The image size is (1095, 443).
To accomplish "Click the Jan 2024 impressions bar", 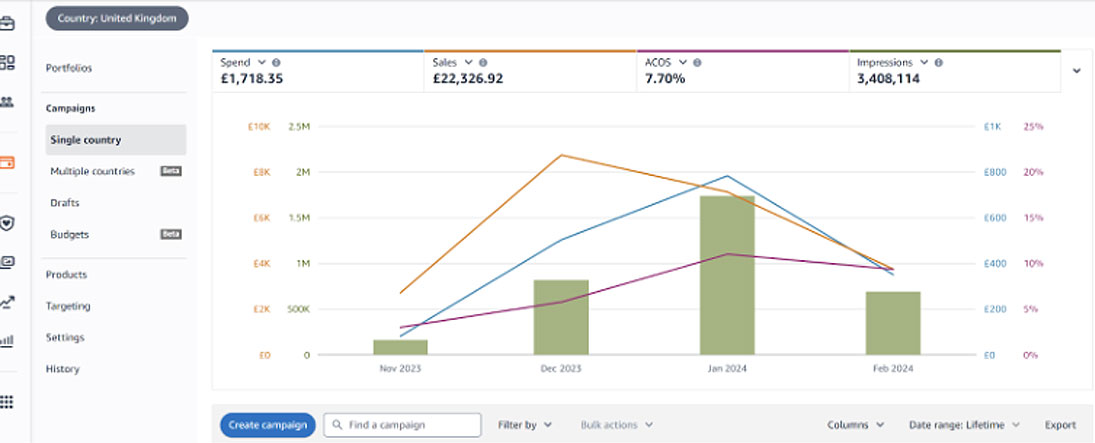I will [727, 275].
